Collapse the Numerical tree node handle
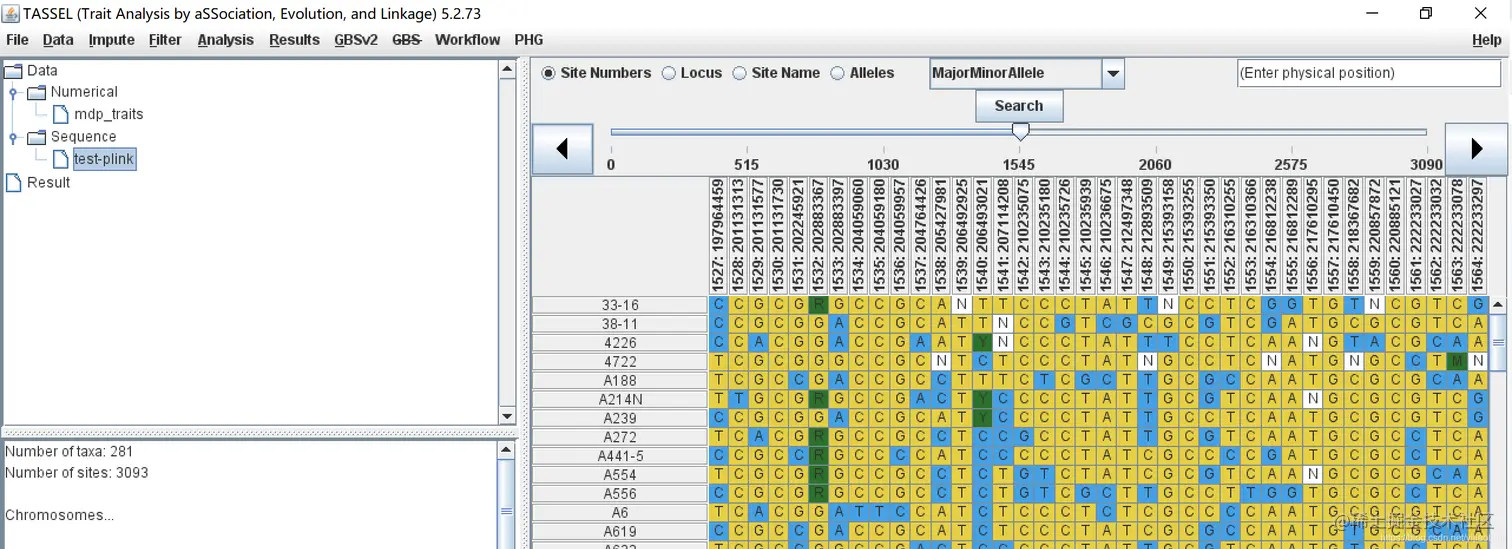The width and height of the screenshot is (1512, 549). point(13,92)
